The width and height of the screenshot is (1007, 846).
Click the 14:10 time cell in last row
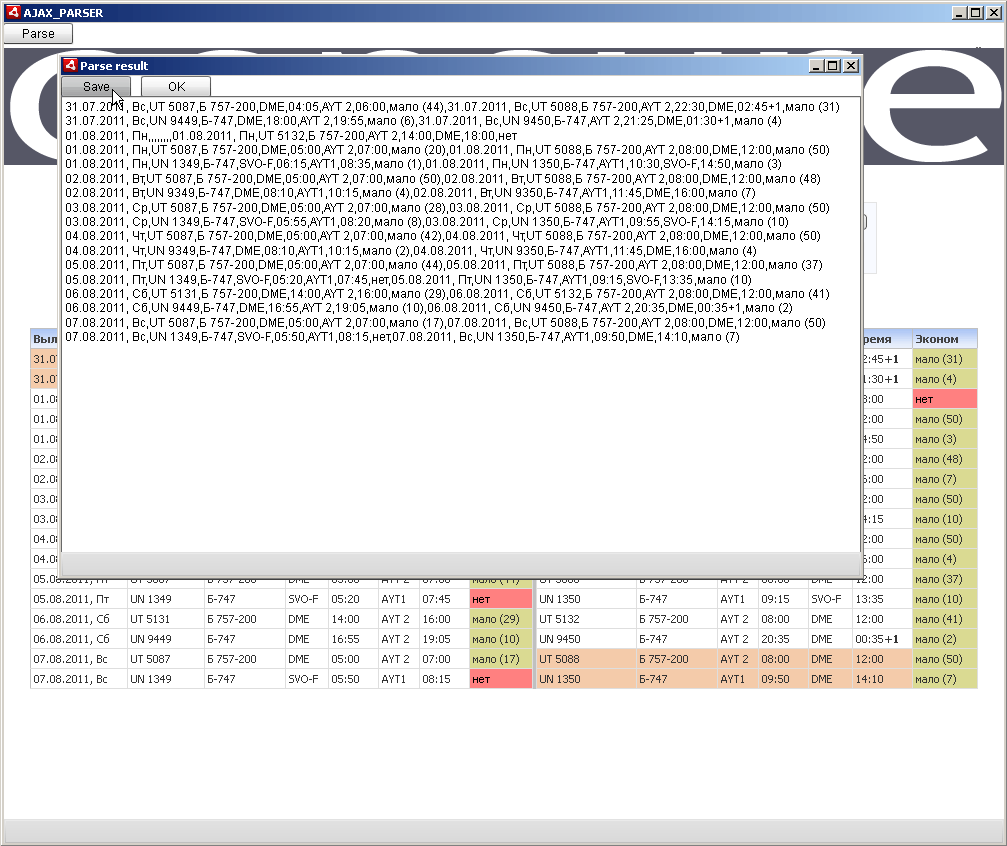coord(882,679)
